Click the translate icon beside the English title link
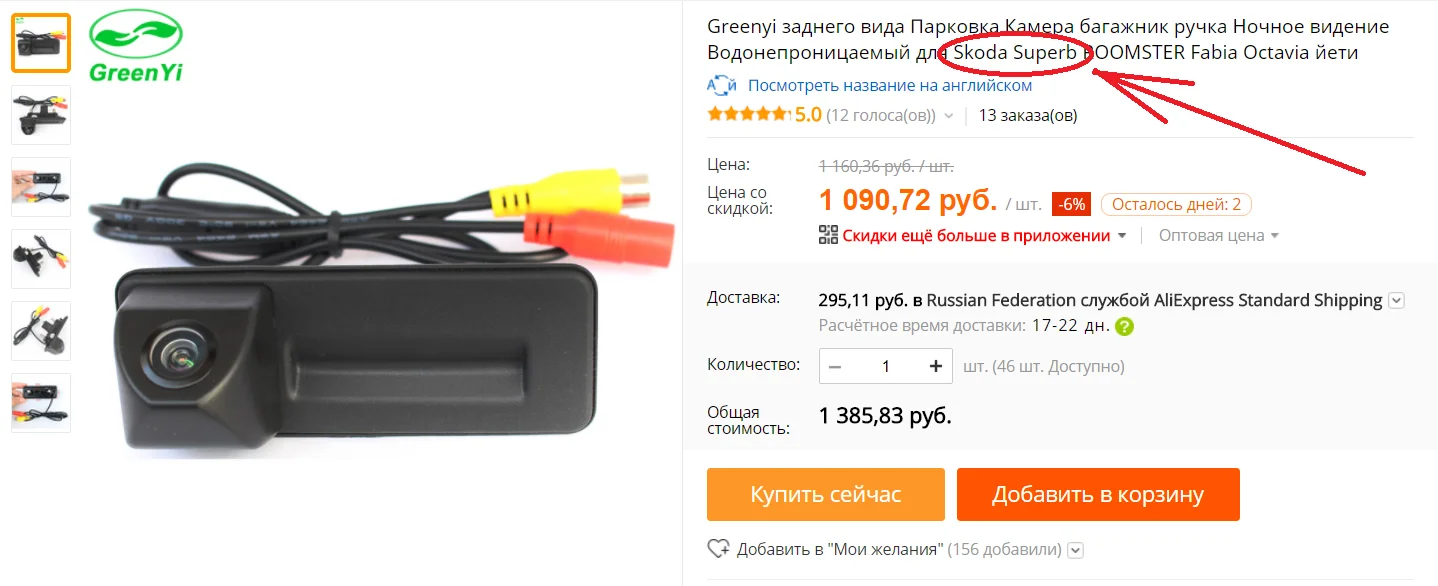1438x586 pixels. click(x=722, y=86)
